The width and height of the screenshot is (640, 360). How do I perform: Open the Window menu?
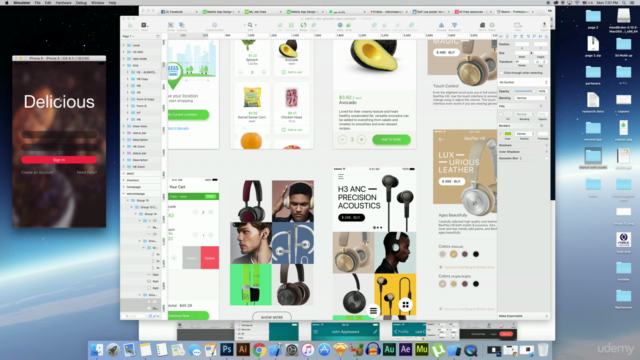98,2
